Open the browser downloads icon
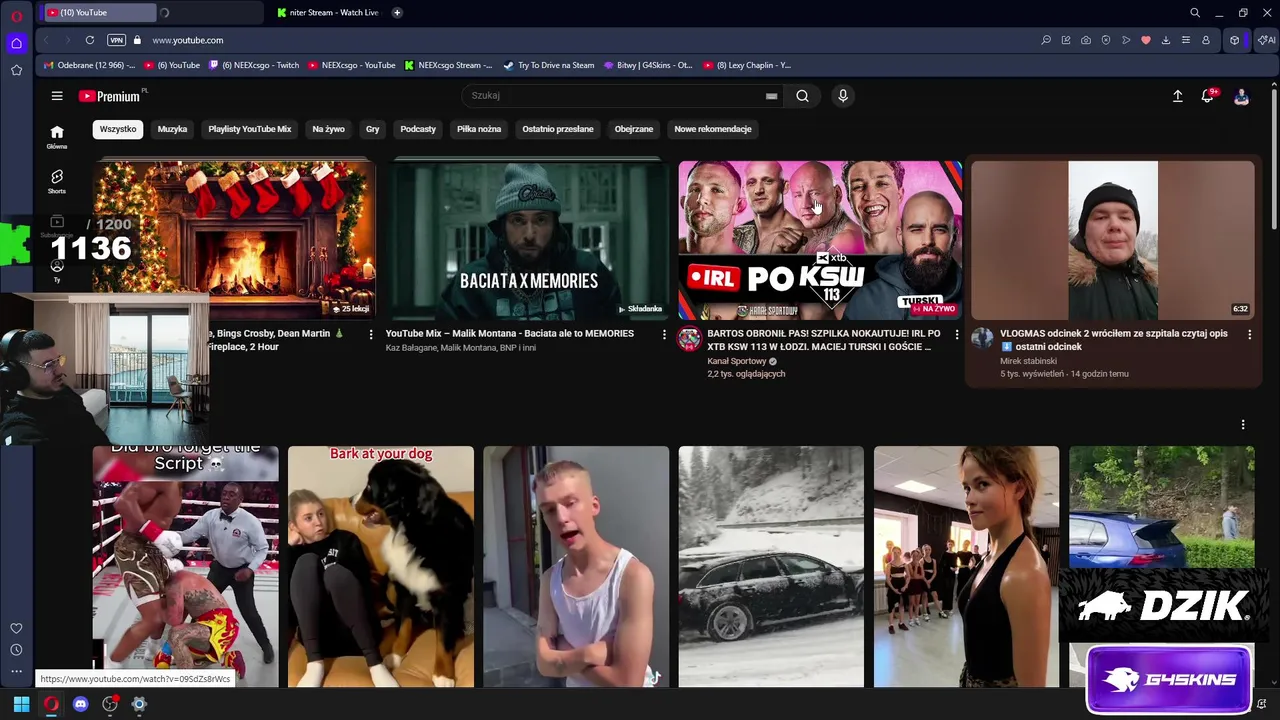The image size is (1280, 720). click(x=1166, y=40)
